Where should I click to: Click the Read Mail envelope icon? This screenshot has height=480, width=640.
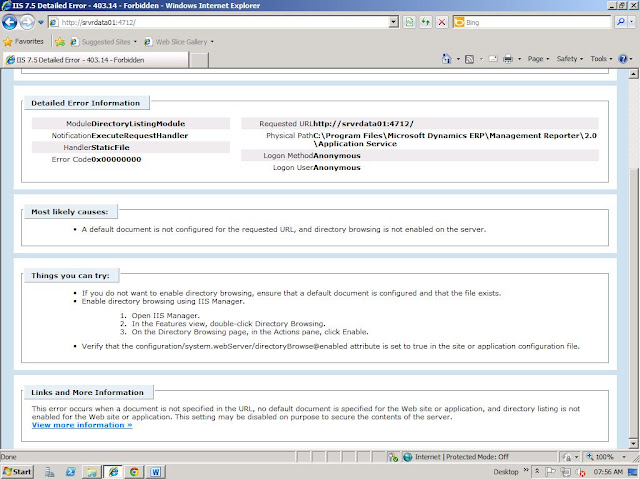[493, 59]
